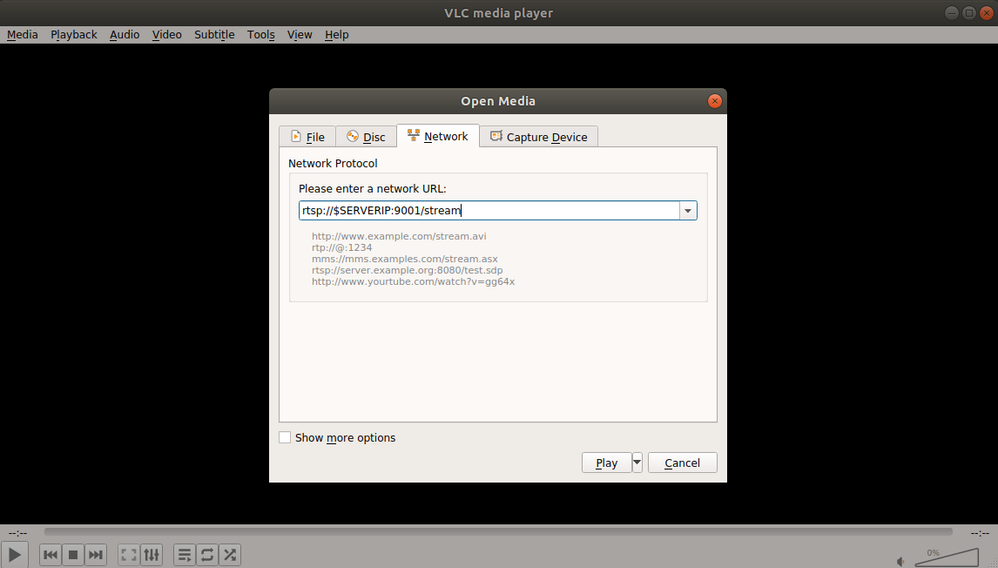Click the main Play playback button
The height and width of the screenshot is (568, 998).
point(15,555)
